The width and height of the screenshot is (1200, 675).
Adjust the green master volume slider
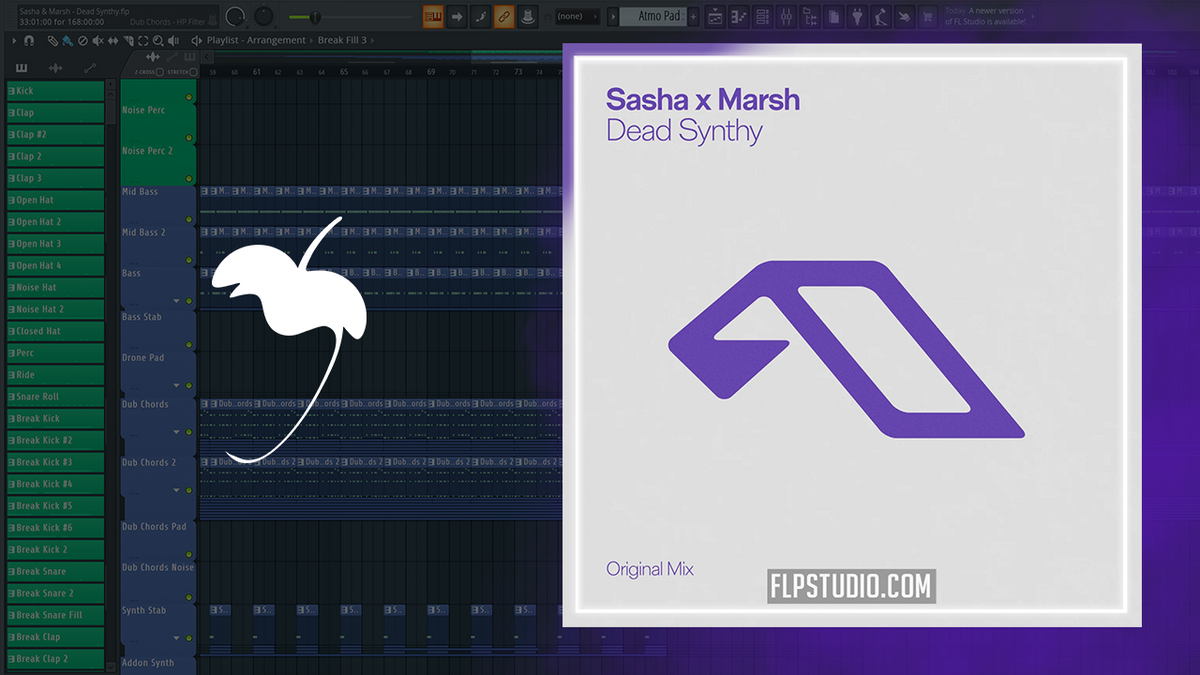tap(315, 16)
